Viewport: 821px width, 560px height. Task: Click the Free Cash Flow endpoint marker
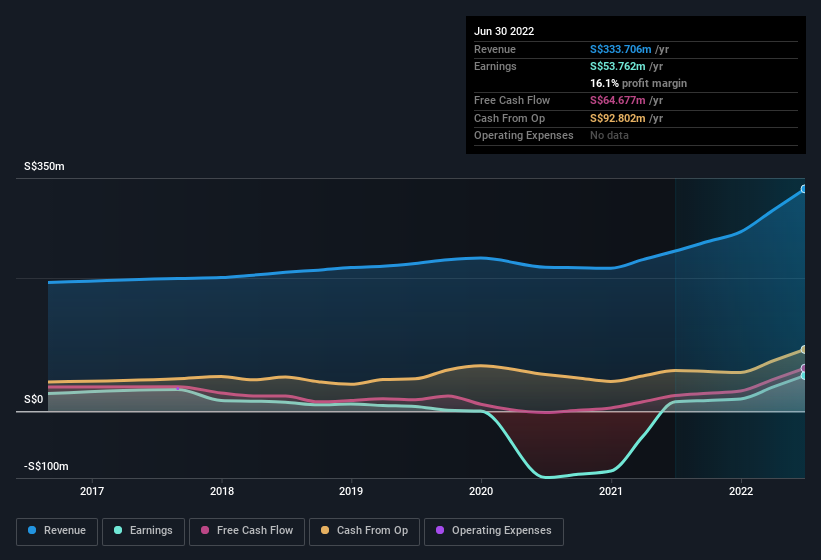pos(804,369)
